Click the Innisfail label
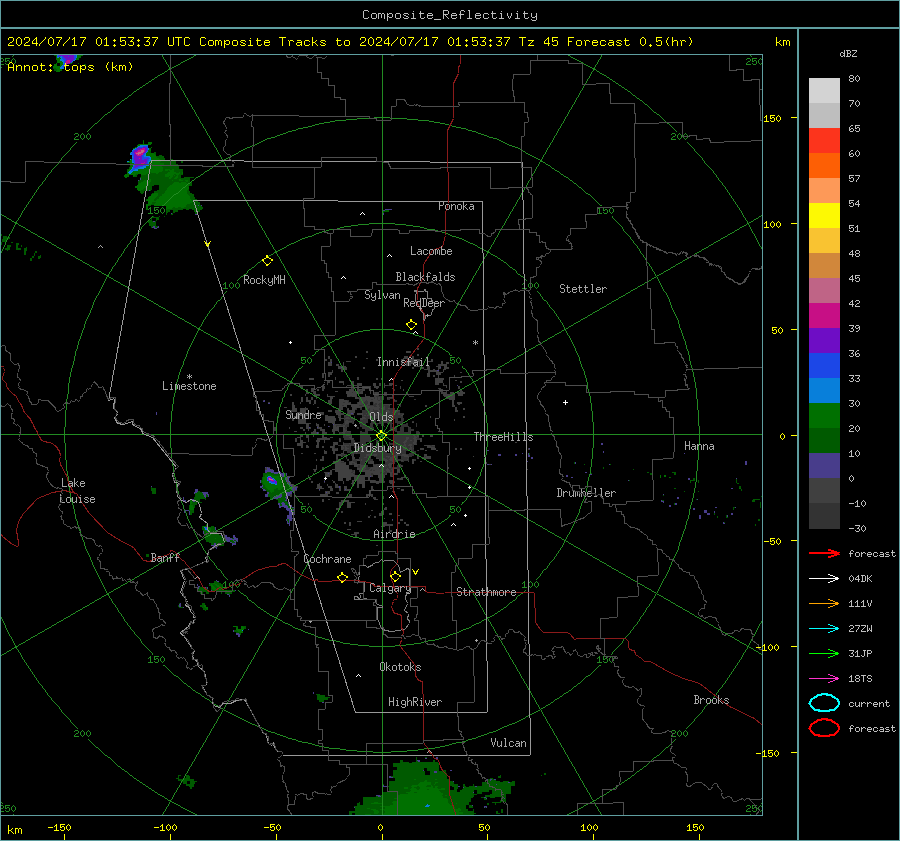 tap(403, 362)
